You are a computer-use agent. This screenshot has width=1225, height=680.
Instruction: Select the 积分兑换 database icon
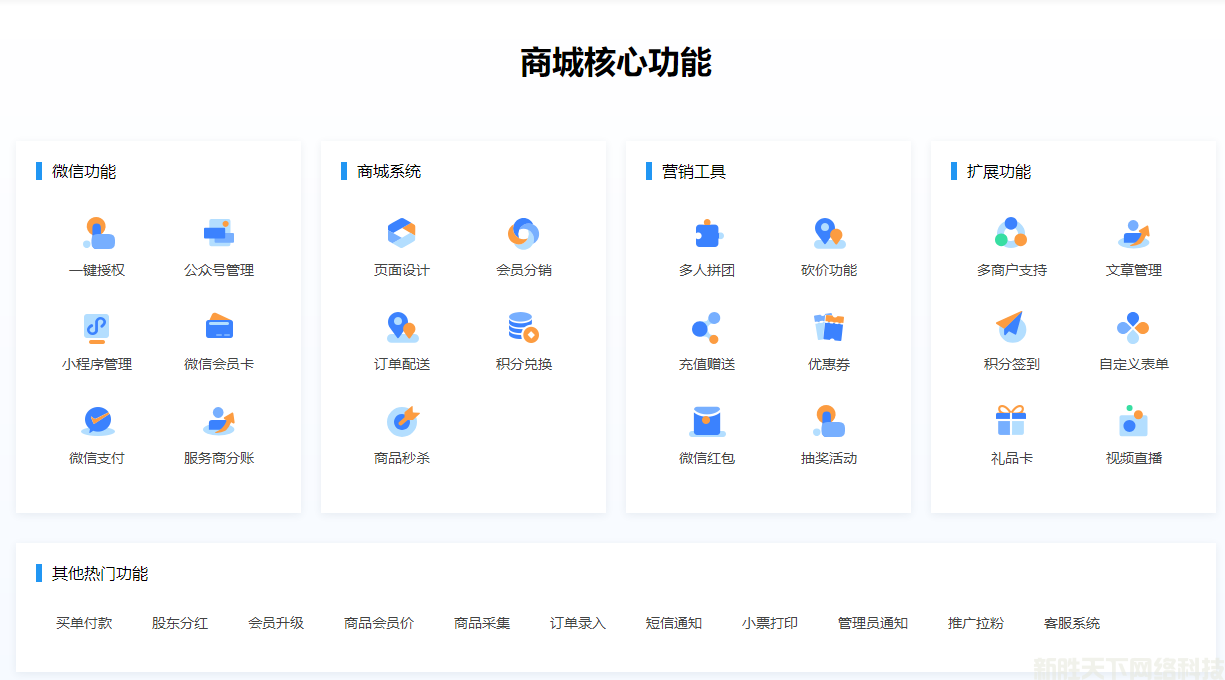point(523,328)
